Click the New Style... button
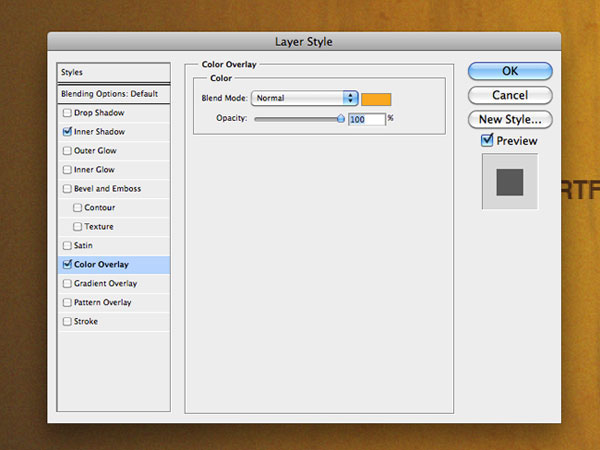 tap(510, 119)
